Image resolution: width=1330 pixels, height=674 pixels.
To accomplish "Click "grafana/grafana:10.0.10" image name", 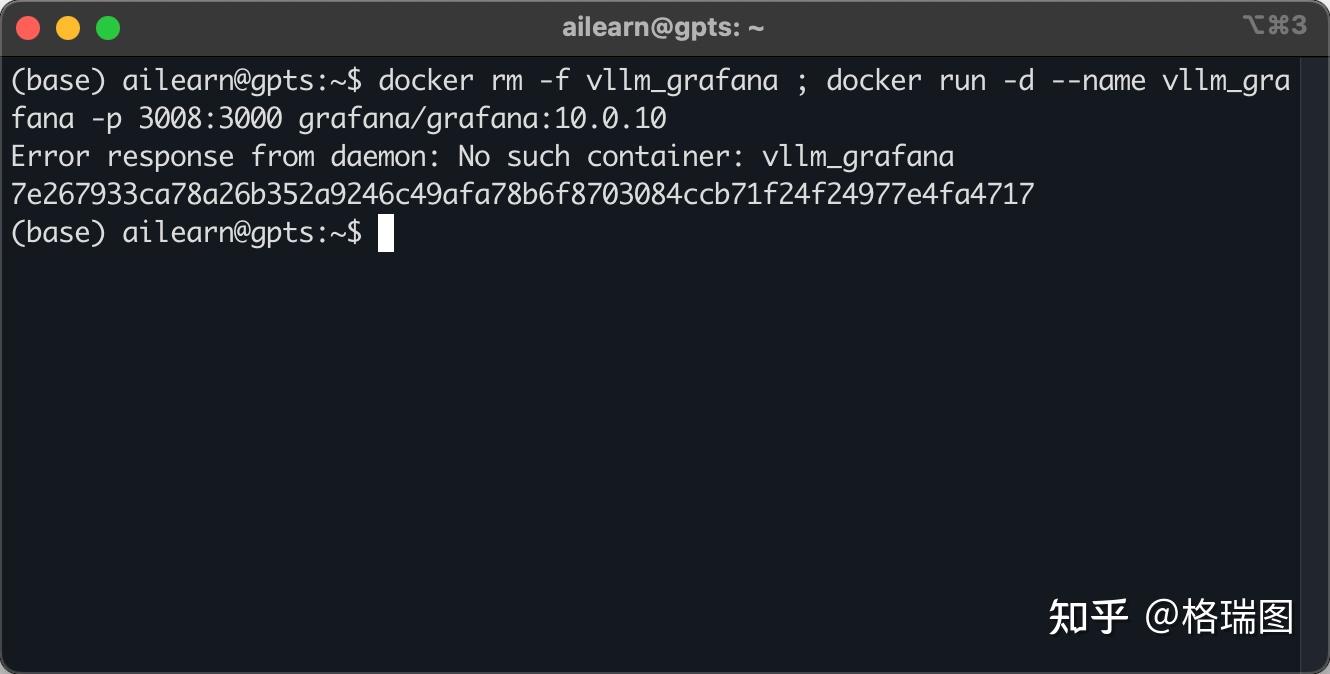I will click(x=482, y=119).
